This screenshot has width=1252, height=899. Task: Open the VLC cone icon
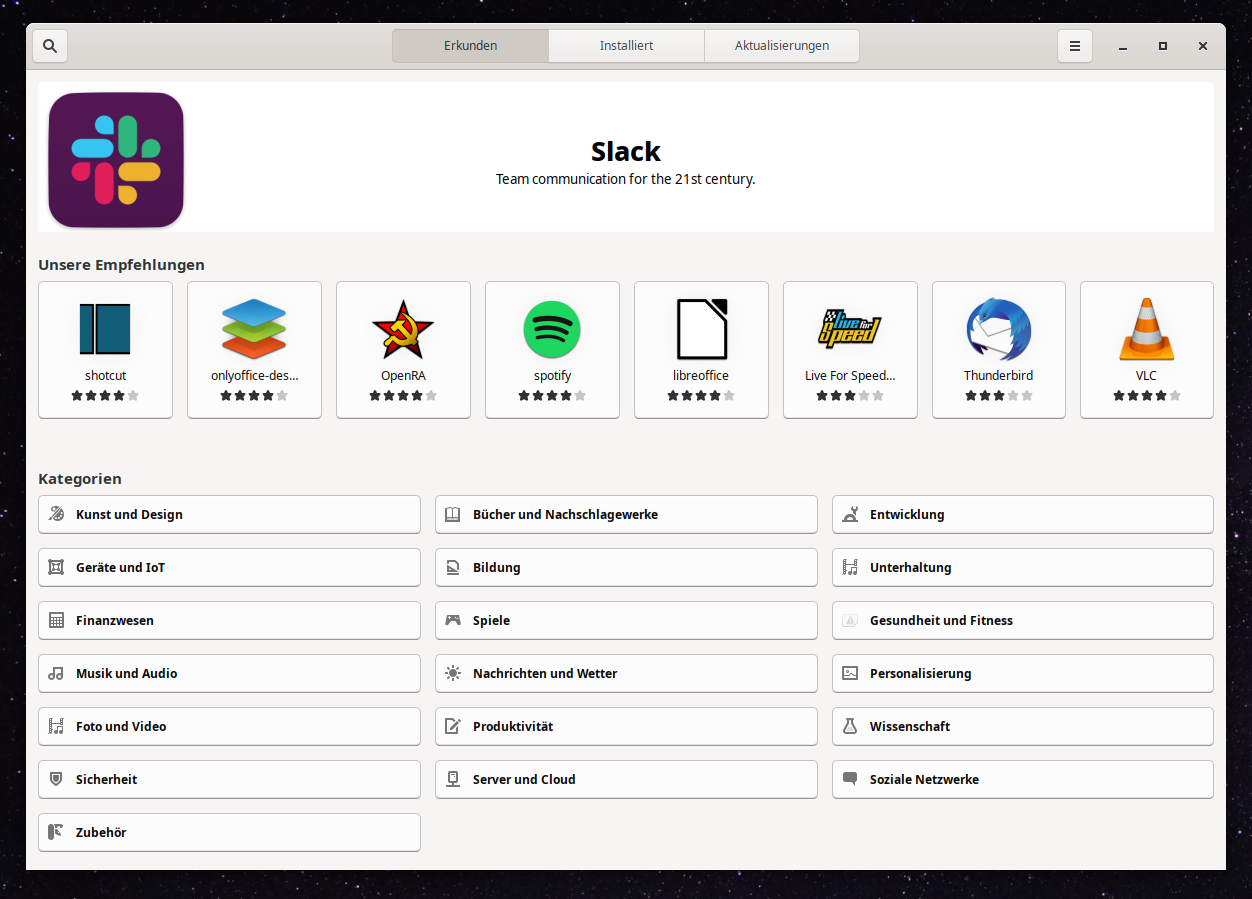1146,329
